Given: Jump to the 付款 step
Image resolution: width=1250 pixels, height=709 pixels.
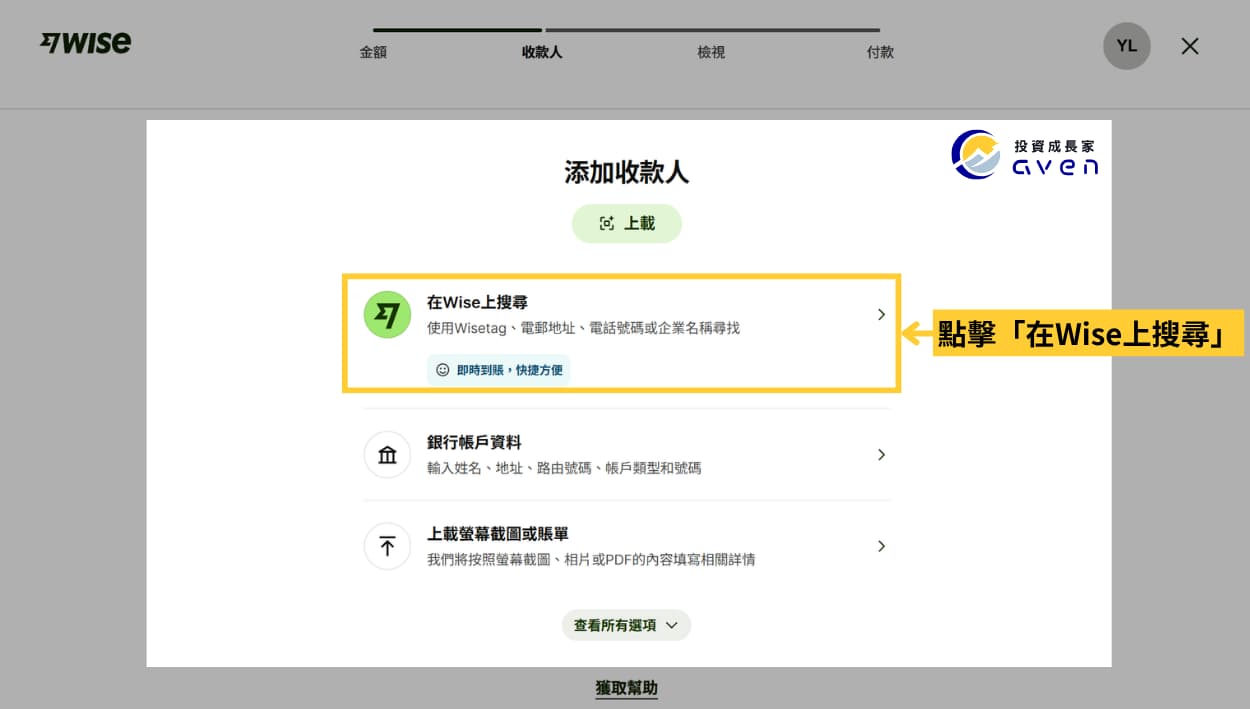Looking at the screenshot, I should coord(880,52).
